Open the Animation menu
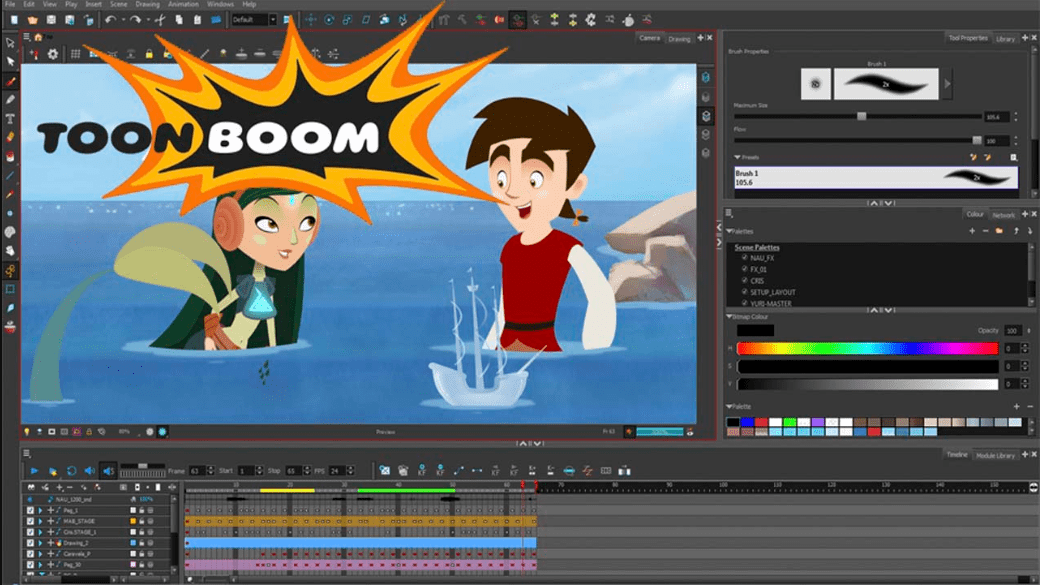Image resolution: width=1040 pixels, height=585 pixels. click(183, 4)
